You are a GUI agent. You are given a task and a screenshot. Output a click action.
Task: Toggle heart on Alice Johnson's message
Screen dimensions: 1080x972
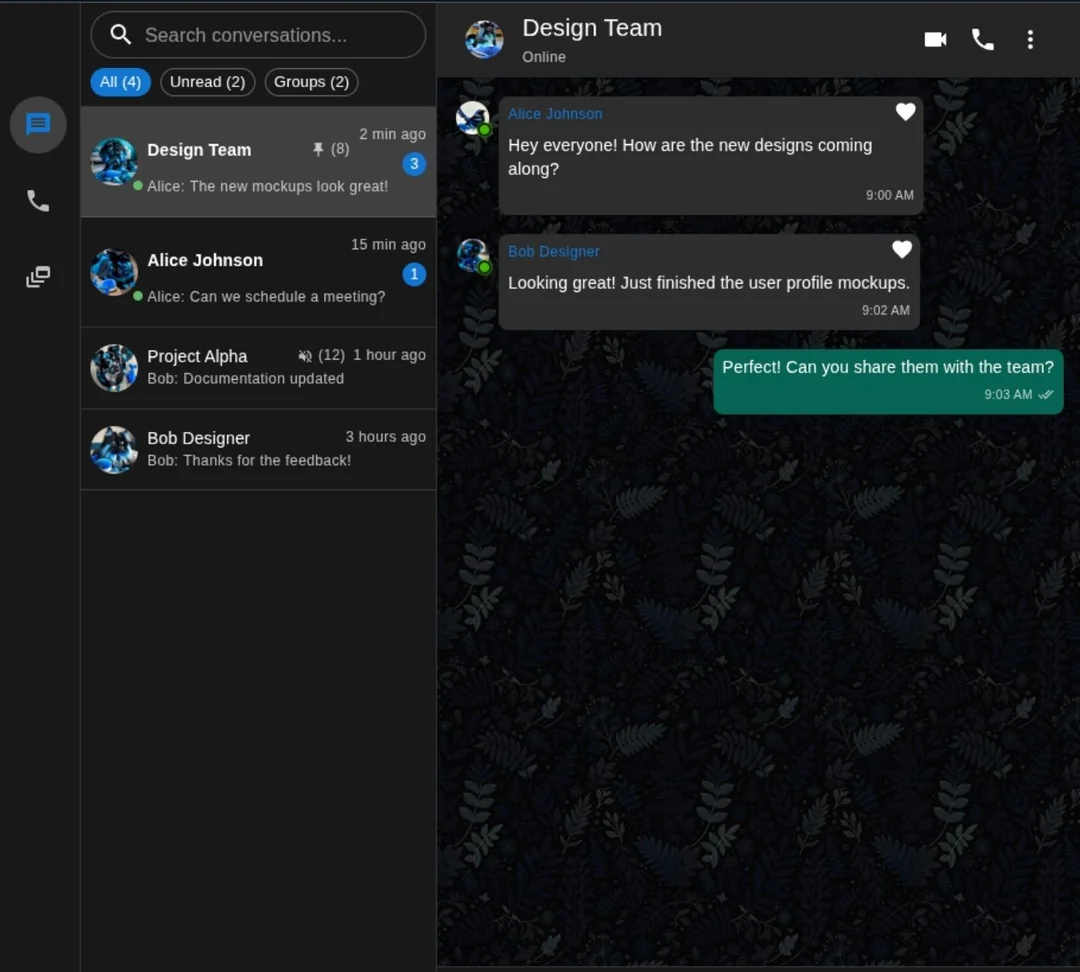pos(905,112)
